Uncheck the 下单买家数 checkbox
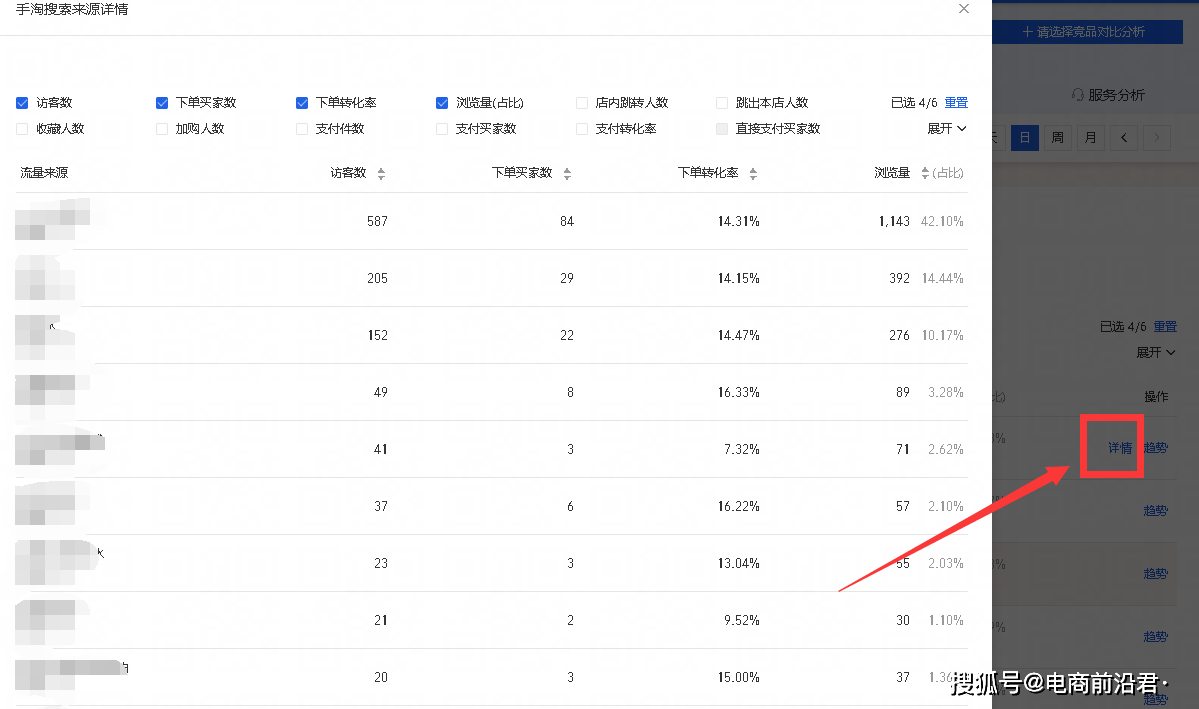The height and width of the screenshot is (709, 1199). click(x=162, y=102)
